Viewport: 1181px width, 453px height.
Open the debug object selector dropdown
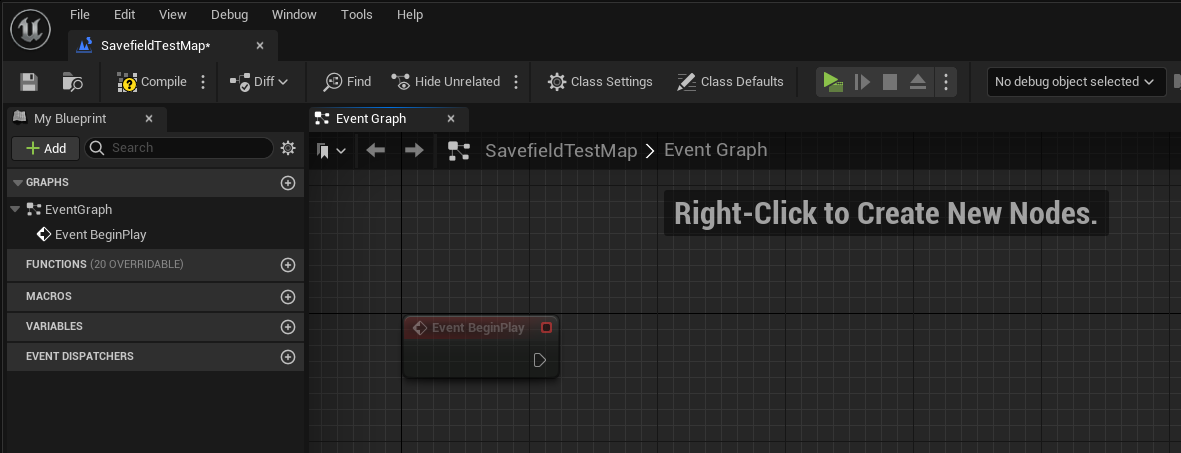click(1075, 82)
